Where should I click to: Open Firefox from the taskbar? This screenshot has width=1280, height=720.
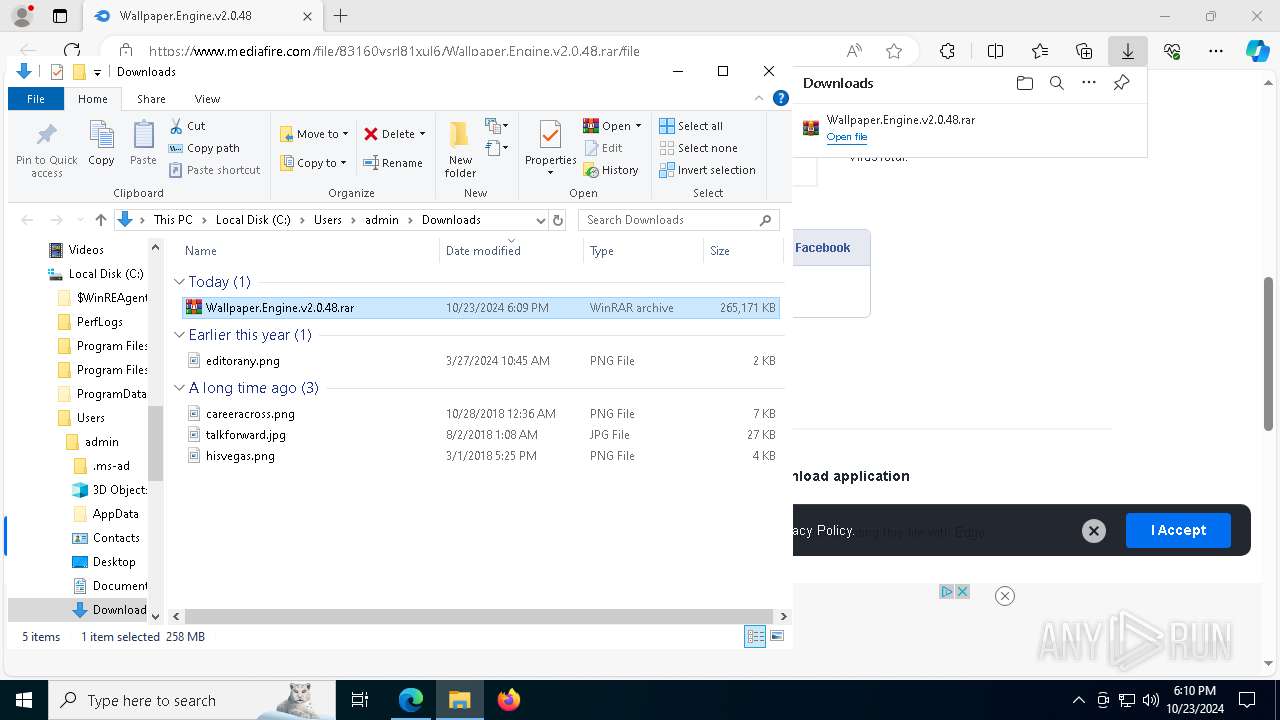[x=509, y=700]
